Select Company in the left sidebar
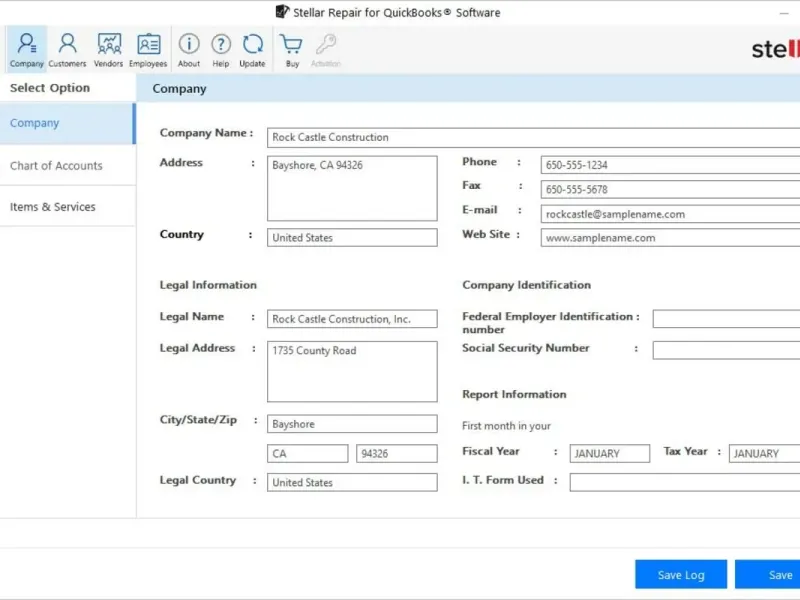Image resolution: width=800 pixels, height=600 pixels. 67,124
